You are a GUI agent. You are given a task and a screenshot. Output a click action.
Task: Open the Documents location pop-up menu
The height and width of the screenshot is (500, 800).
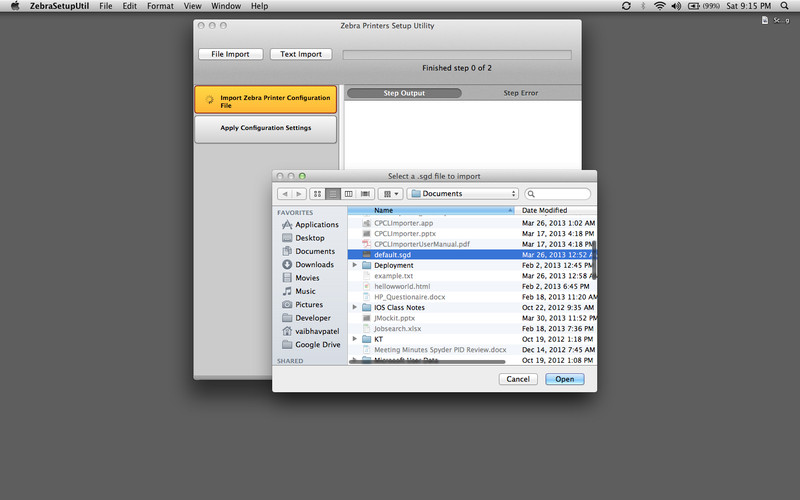coord(463,194)
